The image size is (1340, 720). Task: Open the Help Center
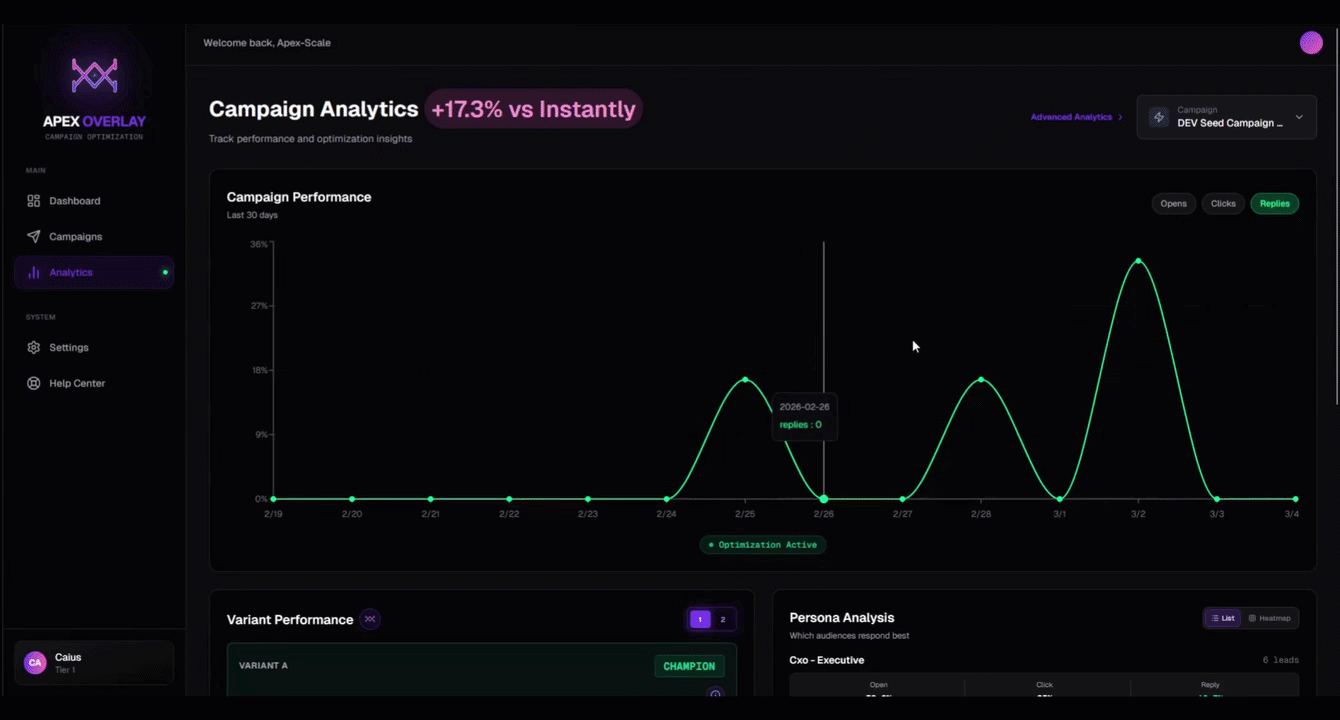(x=74, y=383)
